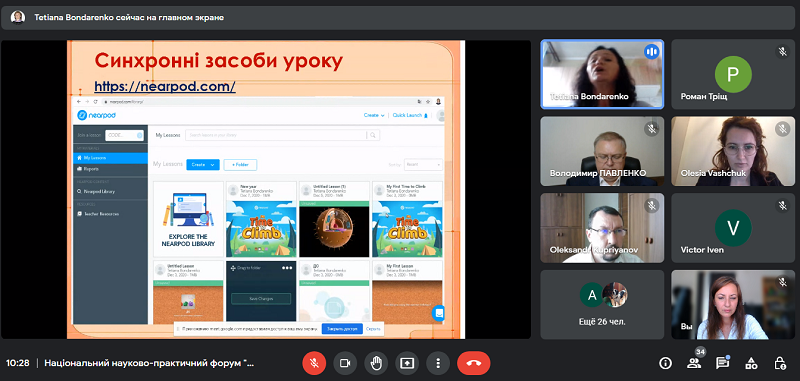Click the join lesson CODE input field
800x381 pixels.
coord(124,135)
